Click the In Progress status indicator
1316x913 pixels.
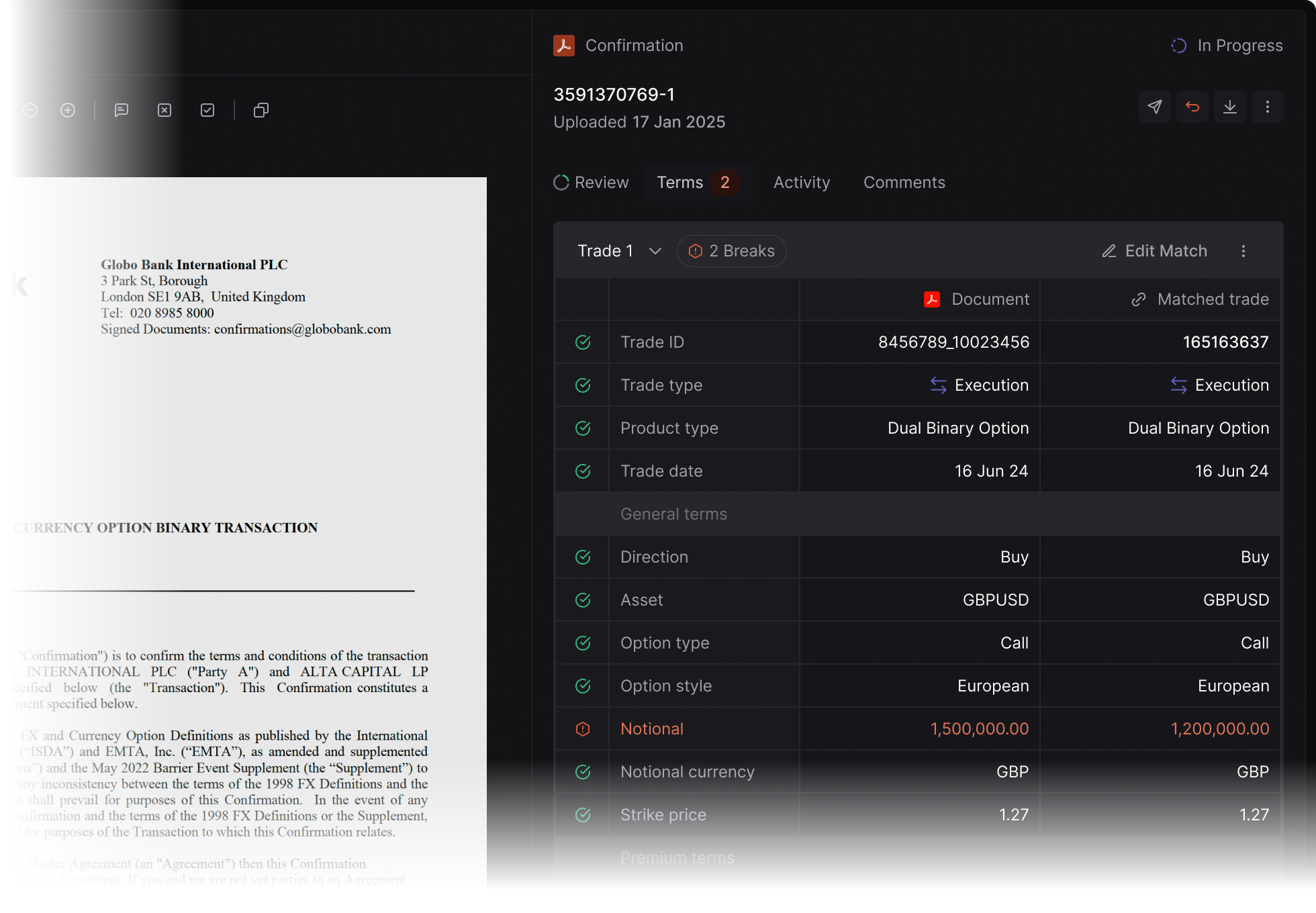pyautogui.click(x=1227, y=46)
